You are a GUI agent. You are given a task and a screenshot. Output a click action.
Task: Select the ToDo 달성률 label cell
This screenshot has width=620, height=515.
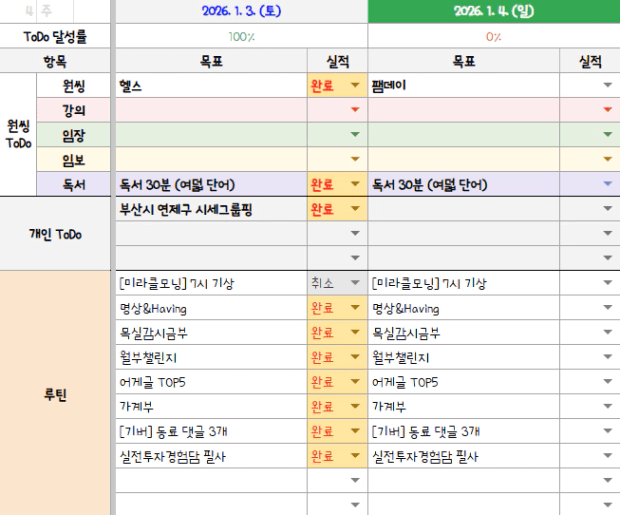click(55, 36)
